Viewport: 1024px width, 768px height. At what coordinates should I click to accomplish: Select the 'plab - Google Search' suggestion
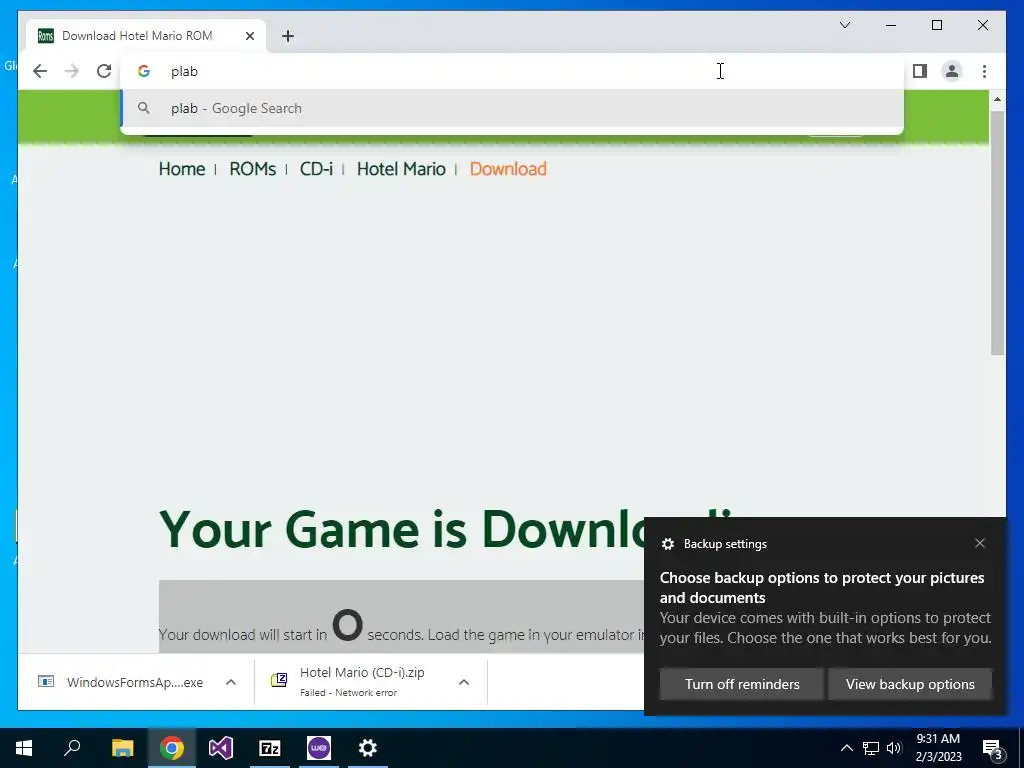[x=512, y=108]
